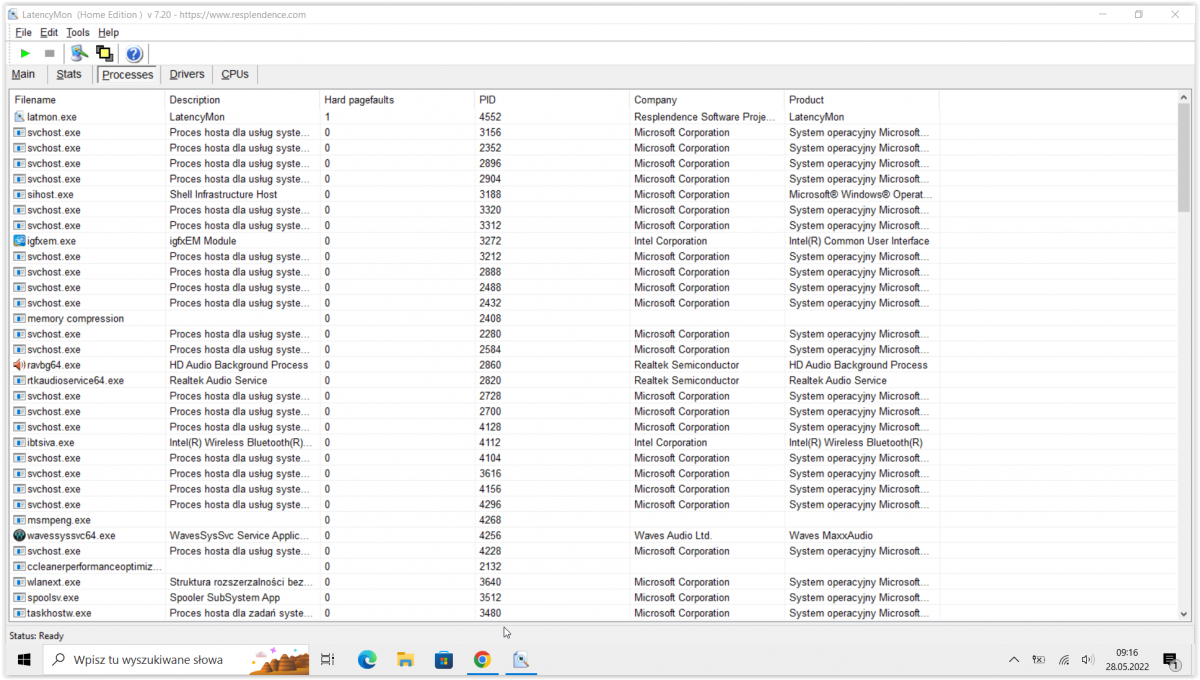Click the vertical scrollbar thumb
Viewport: 1200px width, 680px height.
coord(1184,158)
